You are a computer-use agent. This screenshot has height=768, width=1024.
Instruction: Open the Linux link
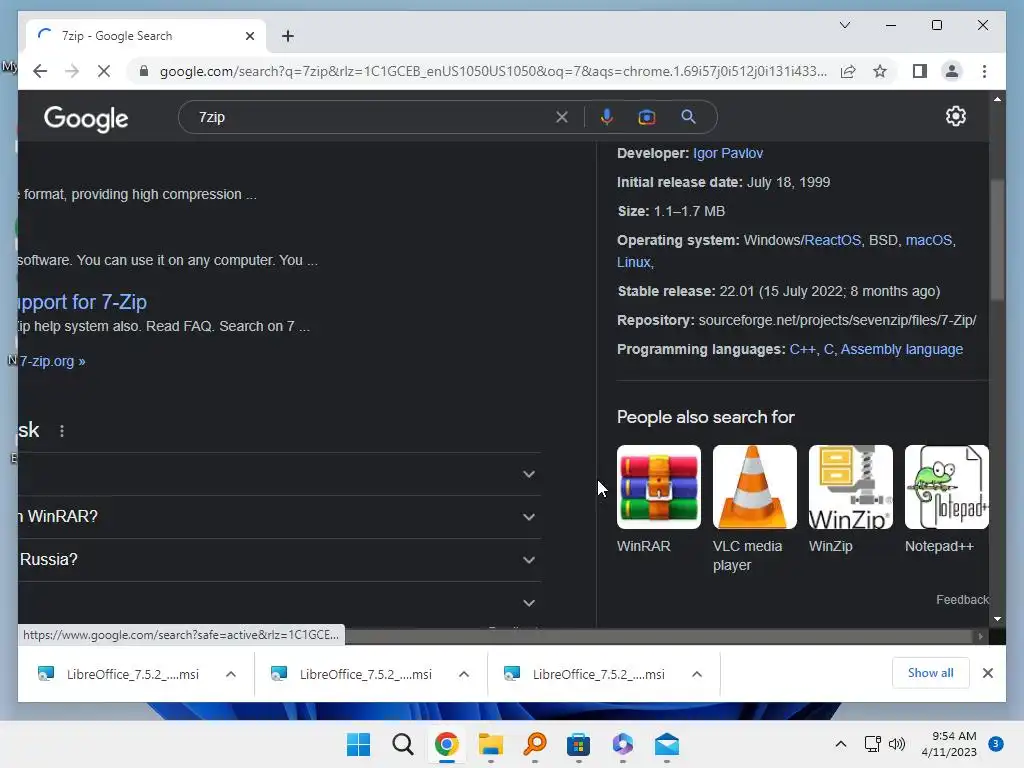pos(633,262)
